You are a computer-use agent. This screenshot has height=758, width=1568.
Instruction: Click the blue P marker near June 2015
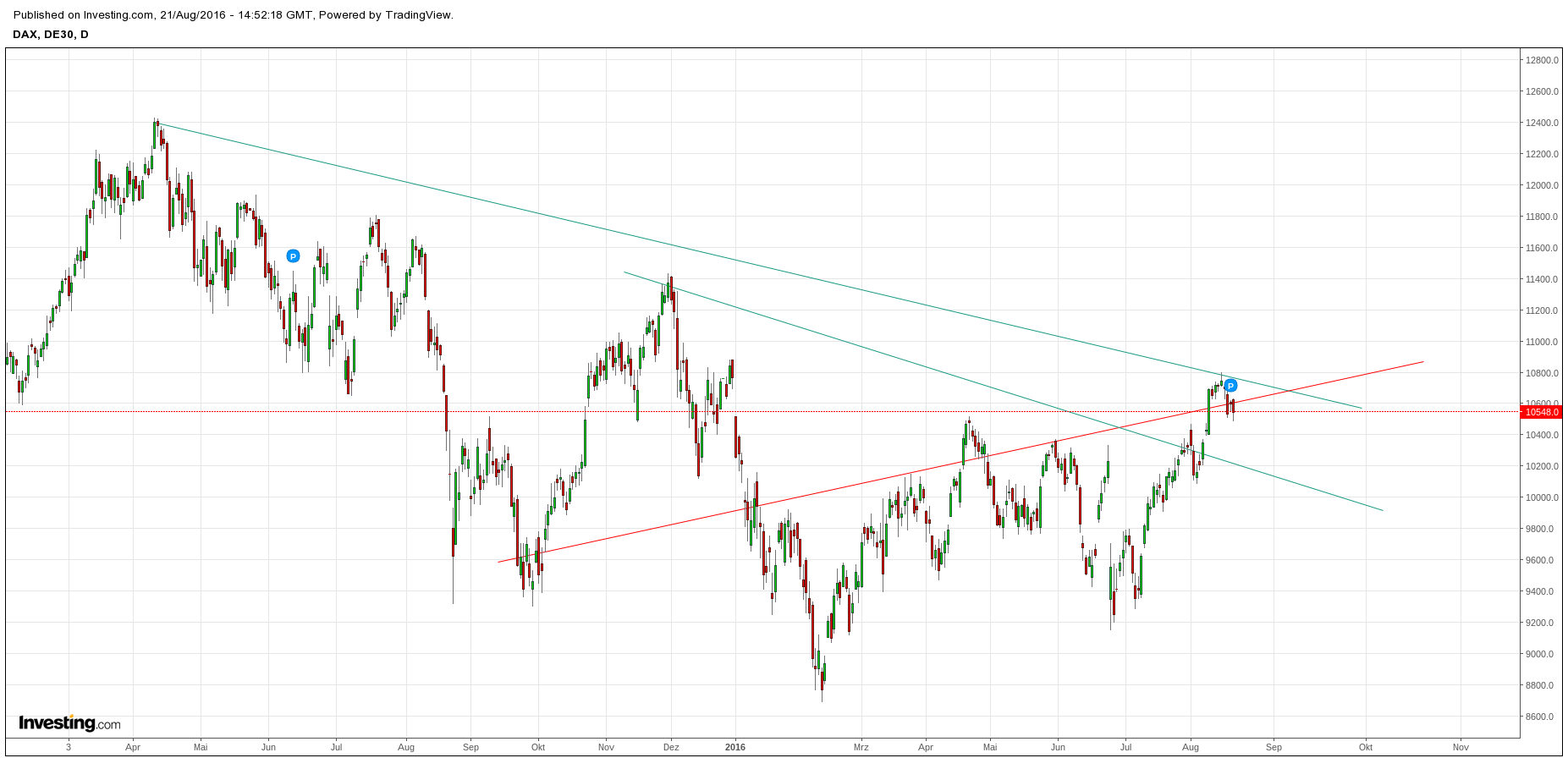point(293,256)
